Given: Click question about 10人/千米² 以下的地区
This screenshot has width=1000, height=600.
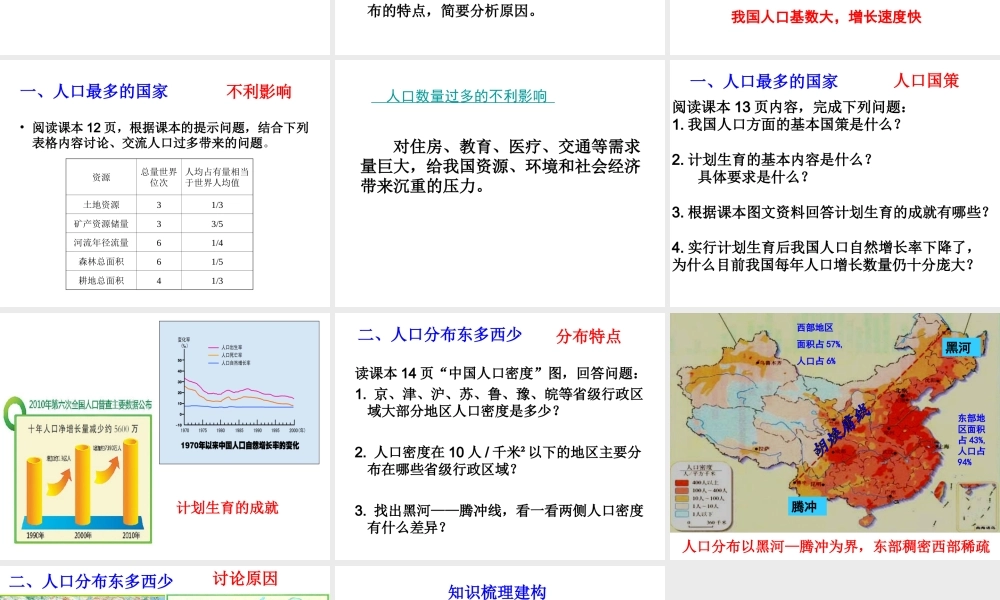Looking at the screenshot, I should 497,460.
